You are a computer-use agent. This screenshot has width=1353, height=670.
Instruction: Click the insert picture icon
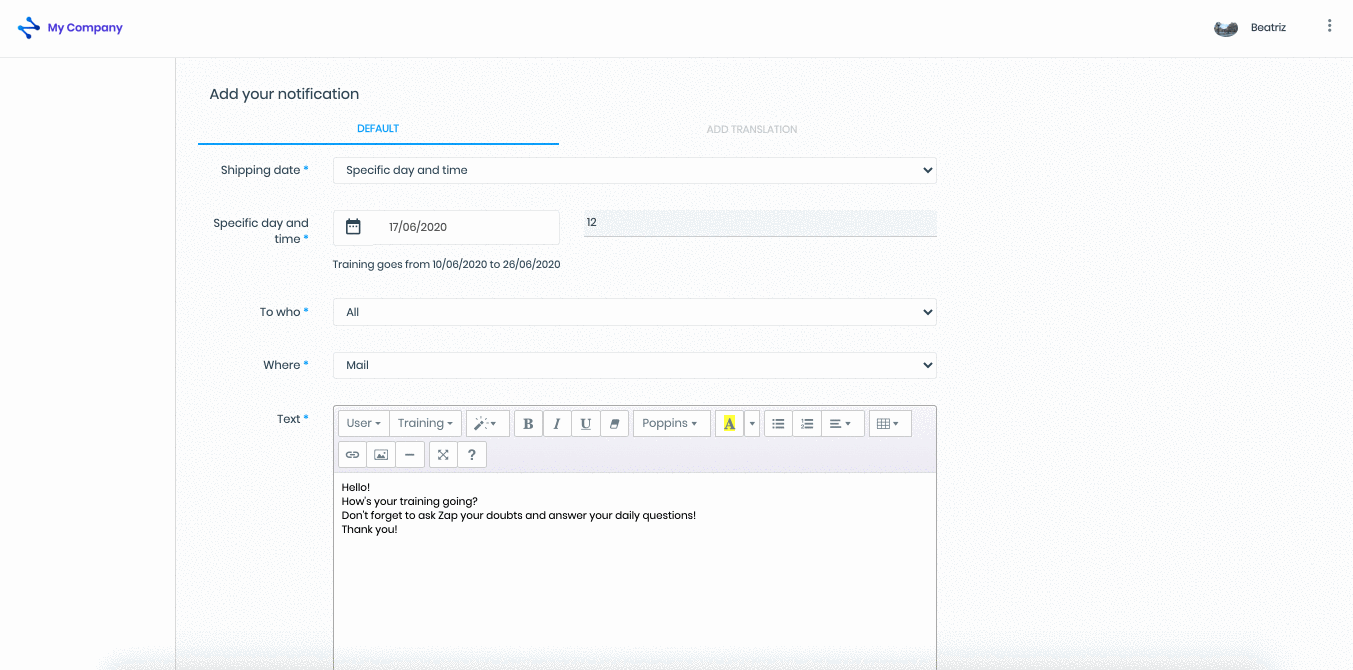pyautogui.click(x=381, y=455)
